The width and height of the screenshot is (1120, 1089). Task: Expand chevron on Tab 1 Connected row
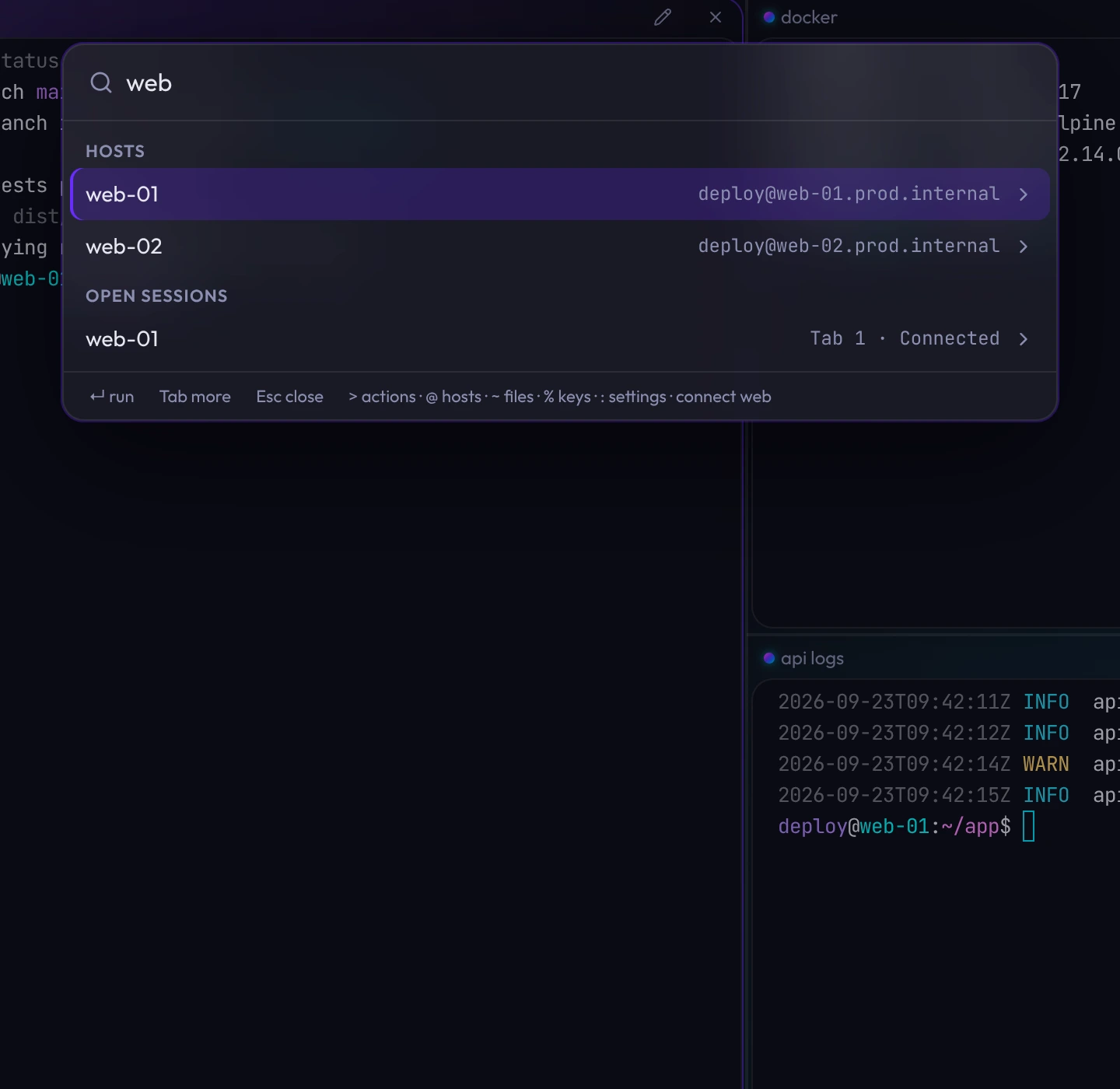1024,339
